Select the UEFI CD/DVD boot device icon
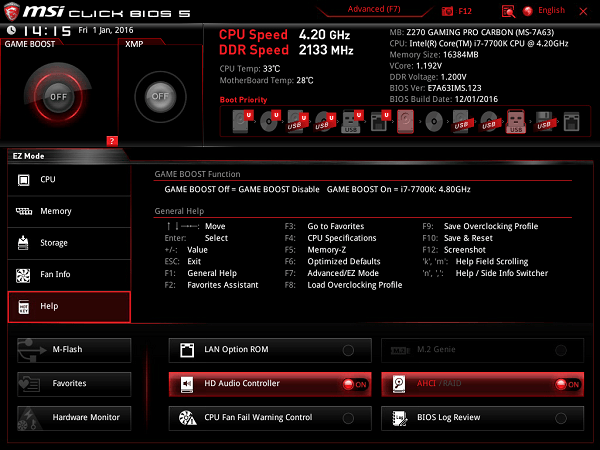The height and width of the screenshot is (450, 600). coord(270,121)
